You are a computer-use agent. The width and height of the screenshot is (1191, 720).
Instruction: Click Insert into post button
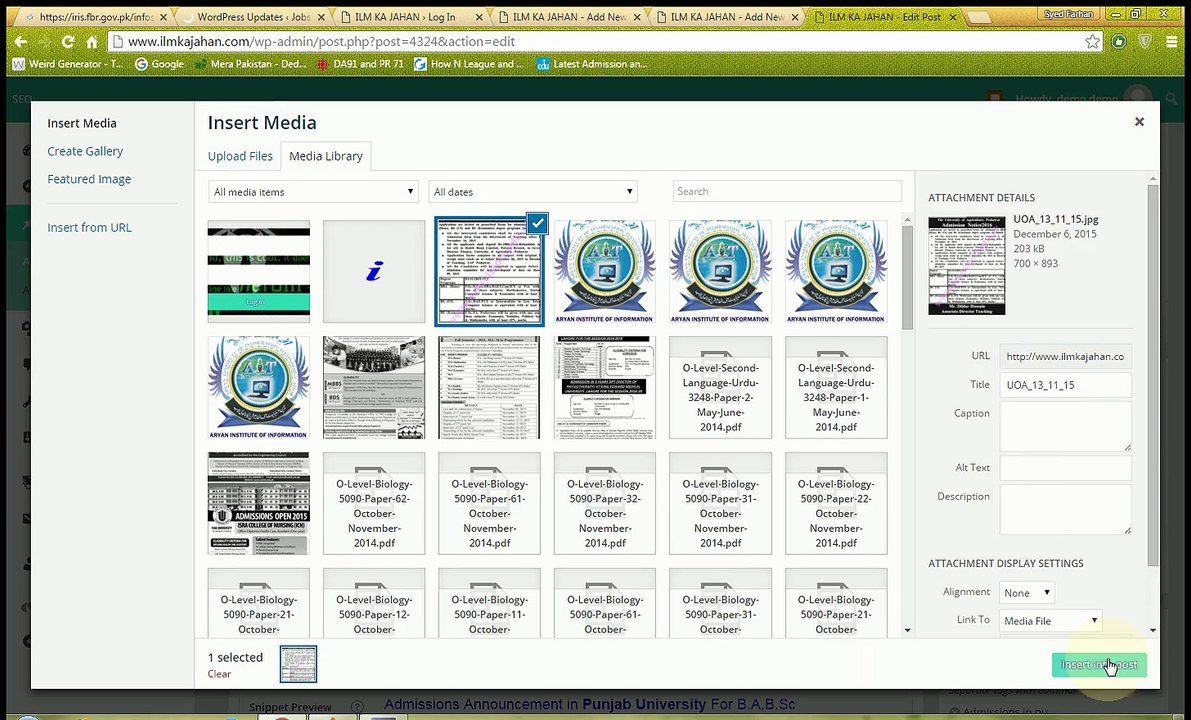click(x=1099, y=665)
